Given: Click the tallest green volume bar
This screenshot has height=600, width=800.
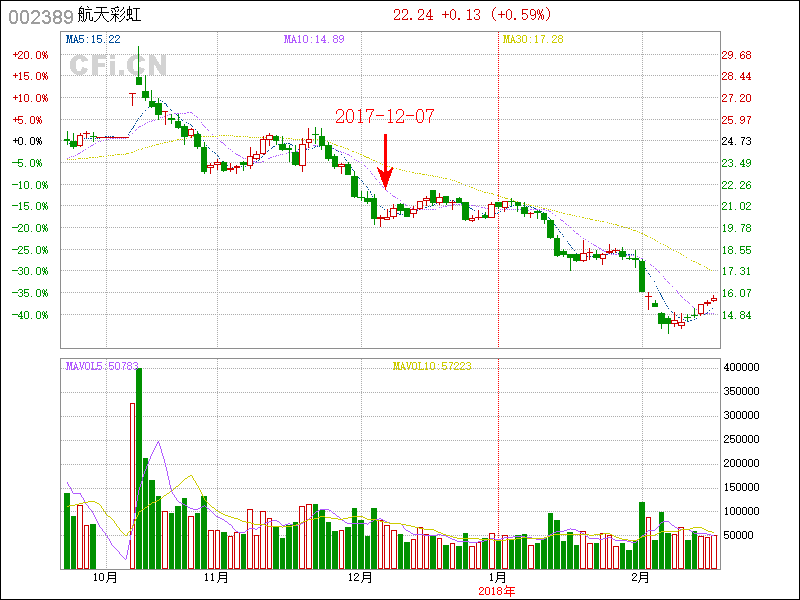Looking at the screenshot, I should point(139,468).
